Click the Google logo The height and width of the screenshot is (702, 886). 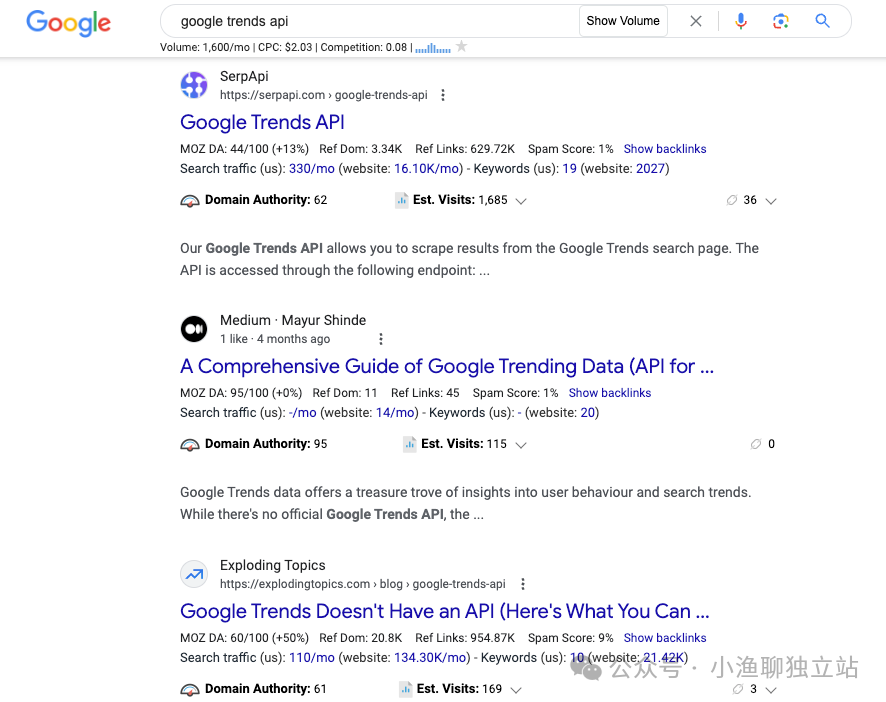pos(68,23)
